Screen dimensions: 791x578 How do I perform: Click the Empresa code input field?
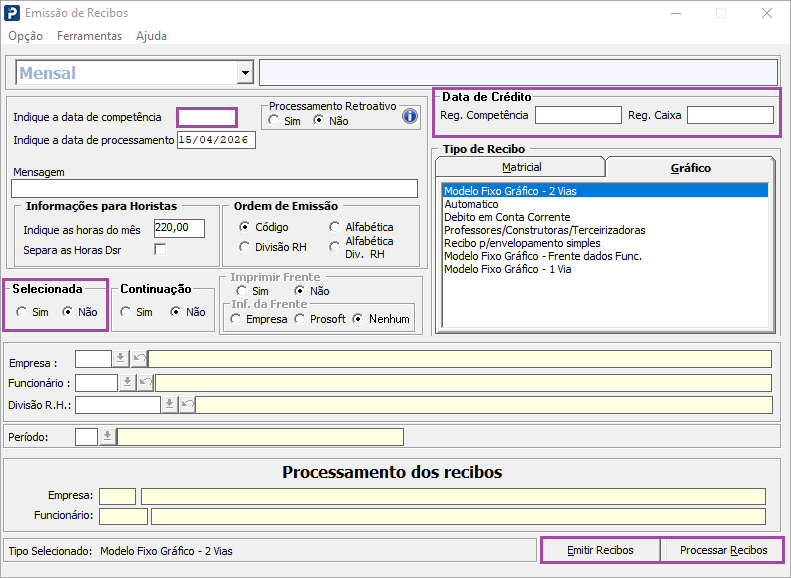click(x=93, y=359)
